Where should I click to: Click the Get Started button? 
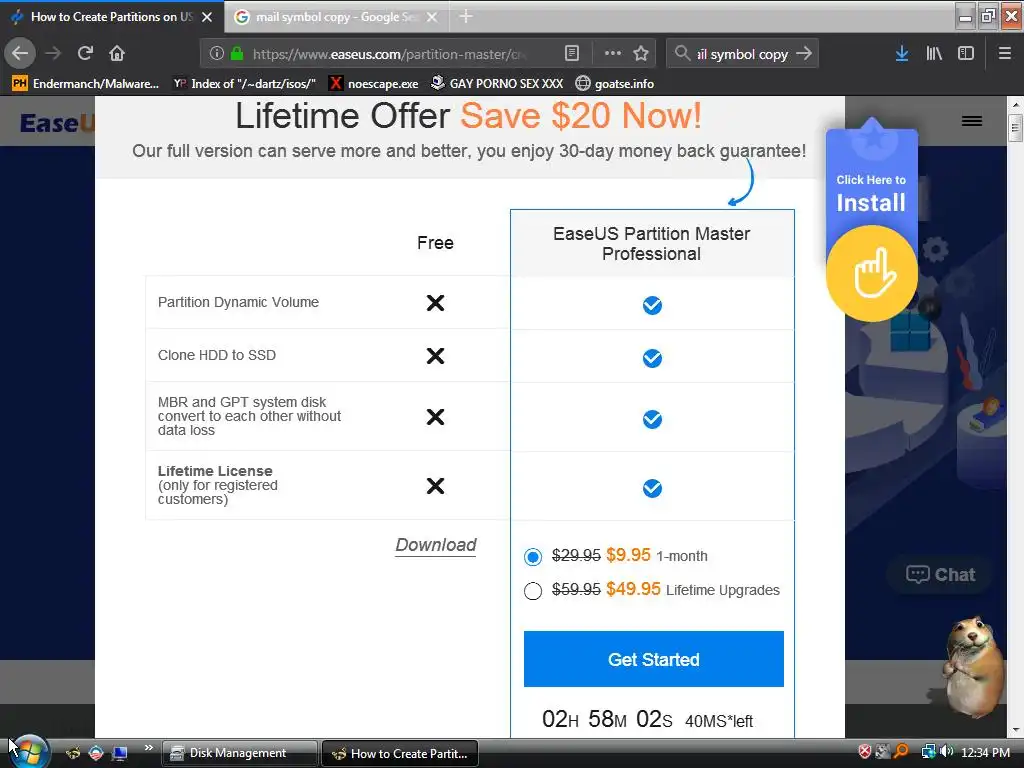point(654,659)
